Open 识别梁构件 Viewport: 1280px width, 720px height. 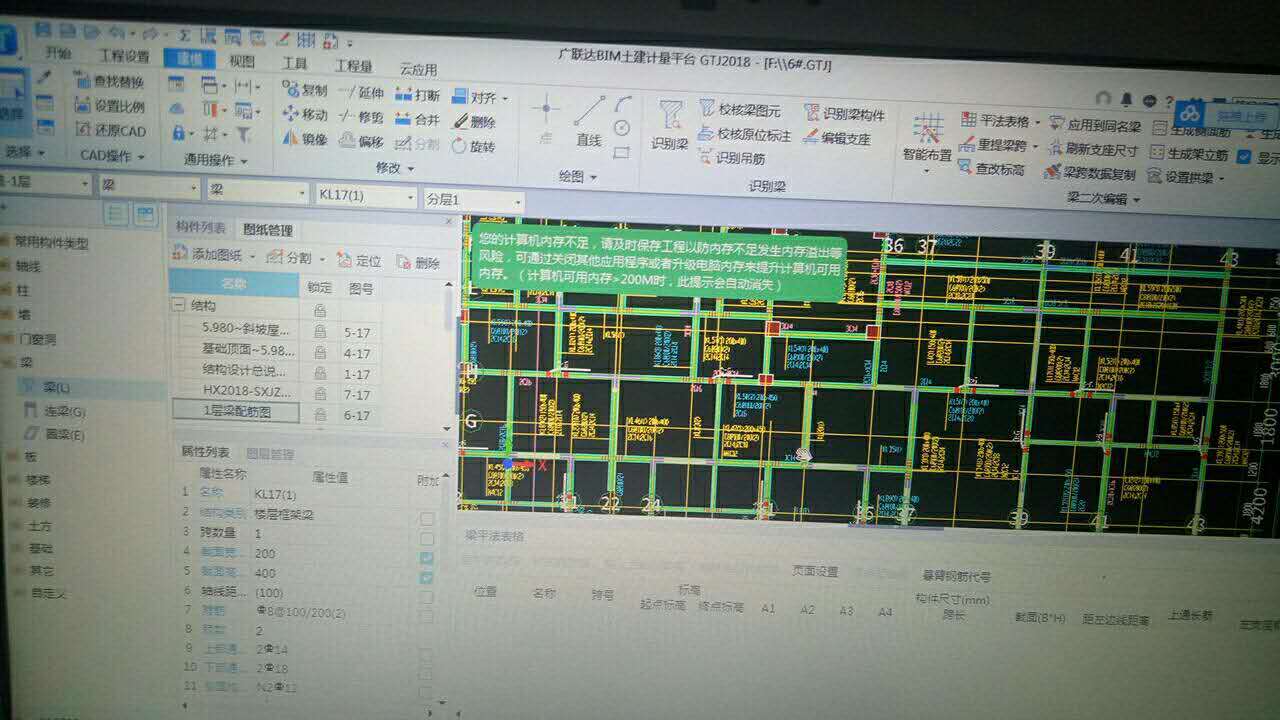coord(844,114)
